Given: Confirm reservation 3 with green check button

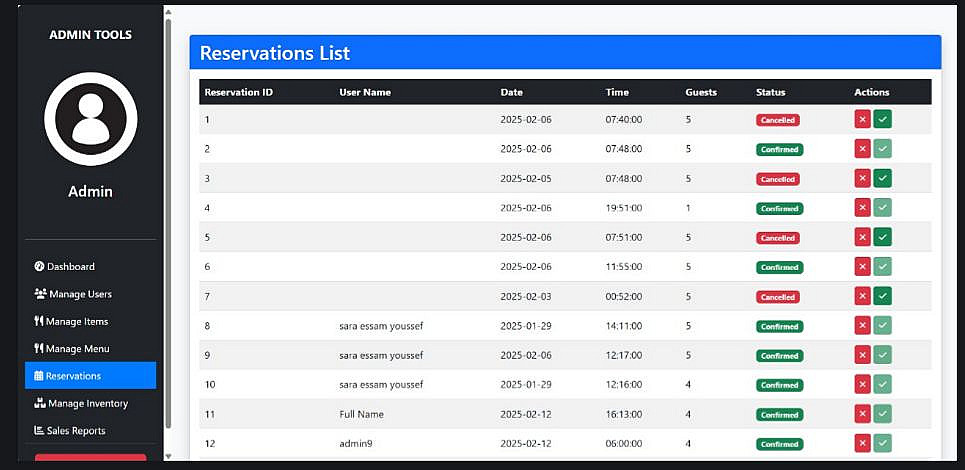Looking at the screenshot, I should 883,178.
